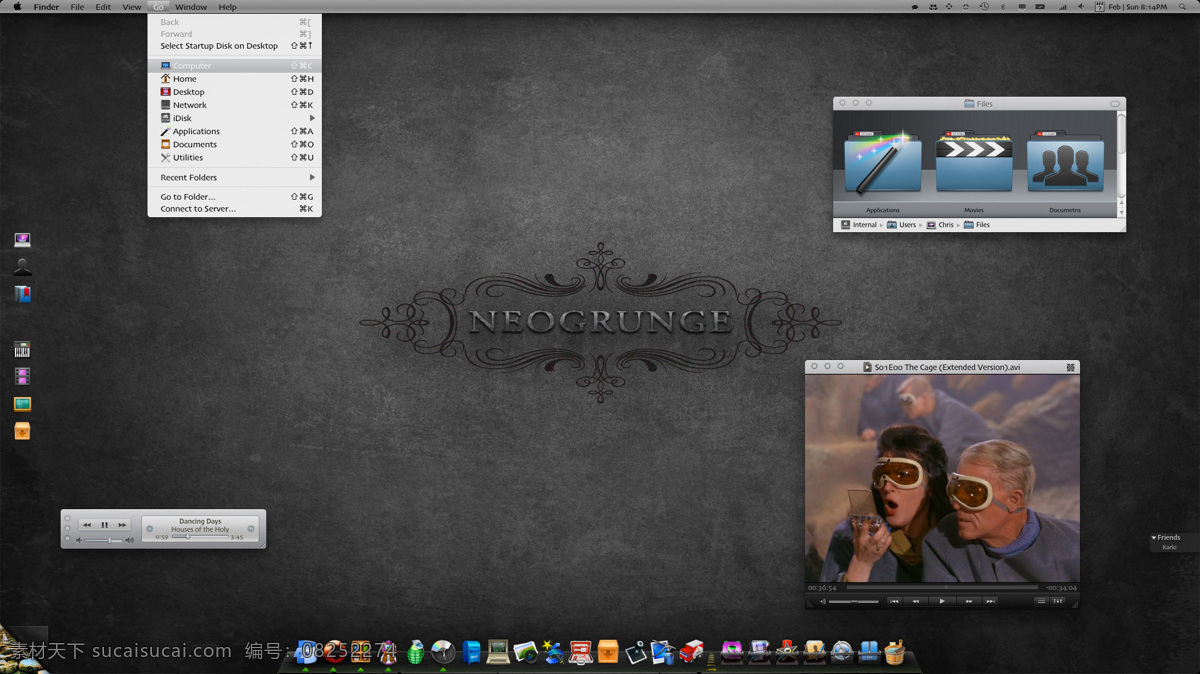1200x674 pixels.
Task: Open the Apple menu
Action: point(17,7)
